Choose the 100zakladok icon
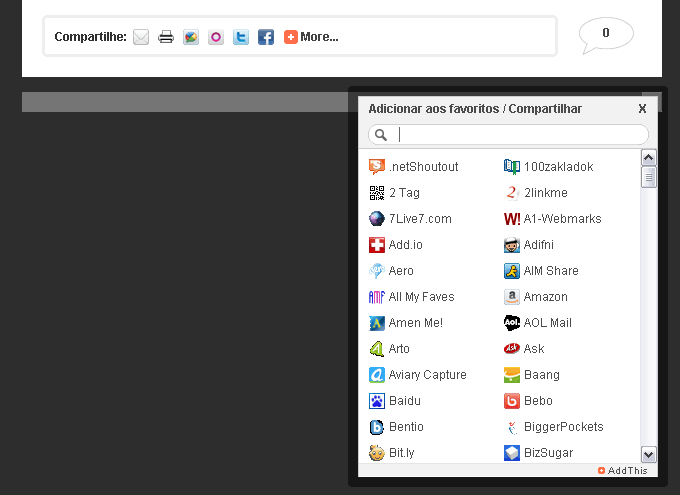680x495 pixels. coord(512,166)
